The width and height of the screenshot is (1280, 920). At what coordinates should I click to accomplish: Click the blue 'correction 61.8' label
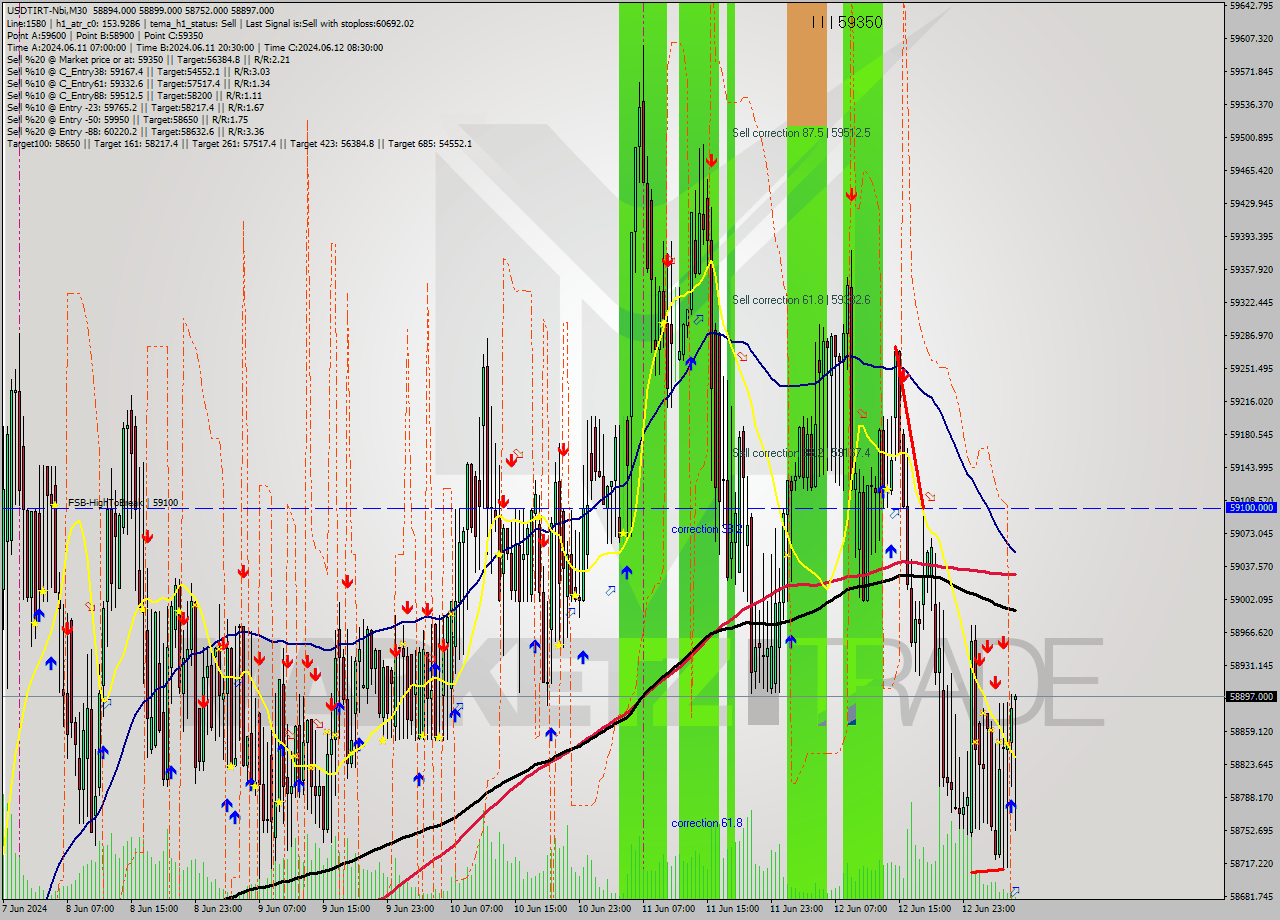[707, 823]
